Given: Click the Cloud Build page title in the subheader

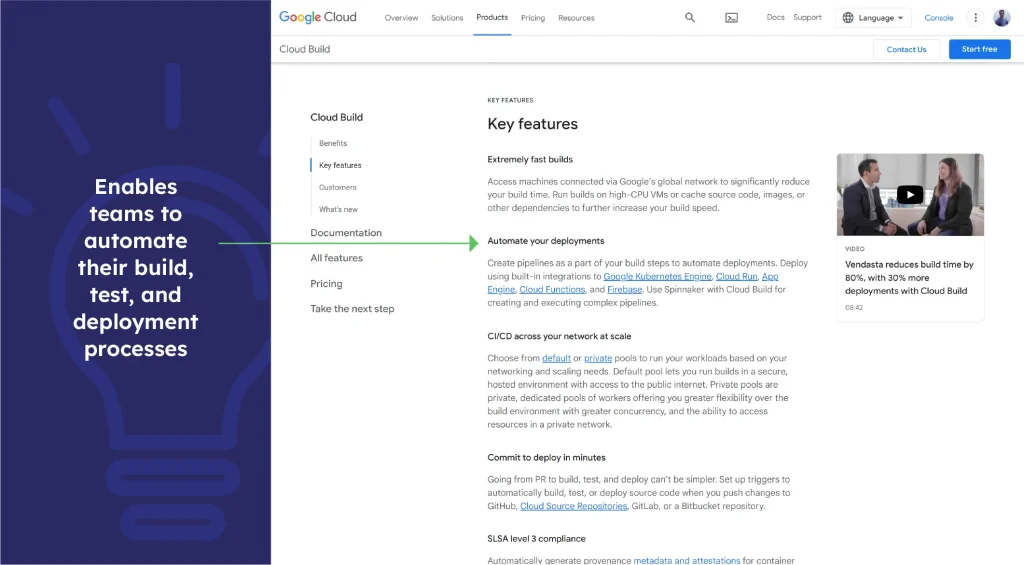Looking at the screenshot, I should [x=304, y=49].
